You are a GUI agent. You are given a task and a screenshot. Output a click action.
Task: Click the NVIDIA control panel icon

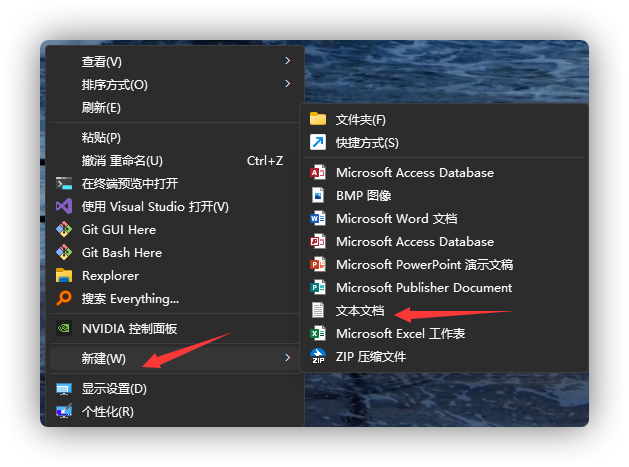64,329
